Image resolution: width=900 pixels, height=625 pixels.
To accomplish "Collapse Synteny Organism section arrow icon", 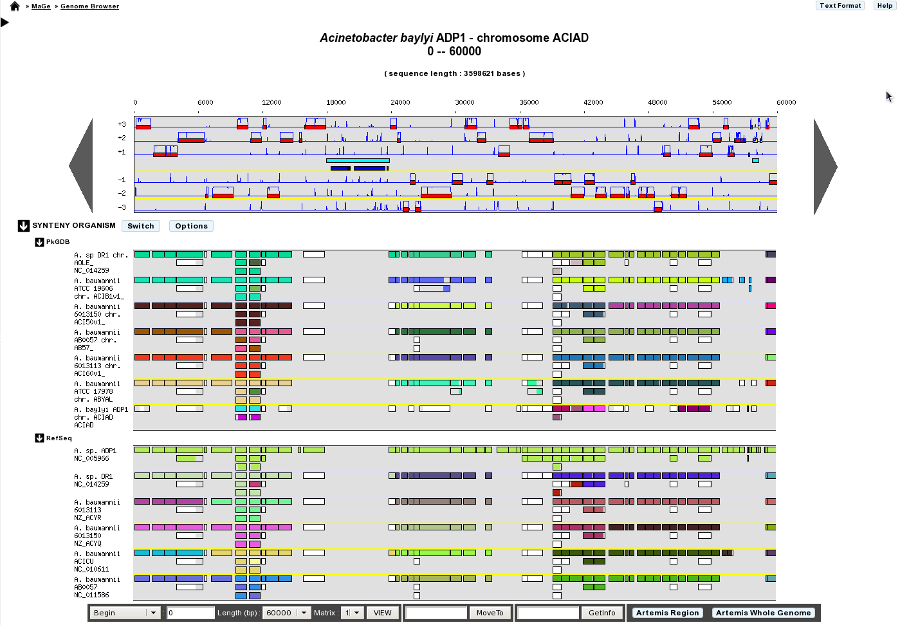I will pyautogui.click(x=23, y=226).
